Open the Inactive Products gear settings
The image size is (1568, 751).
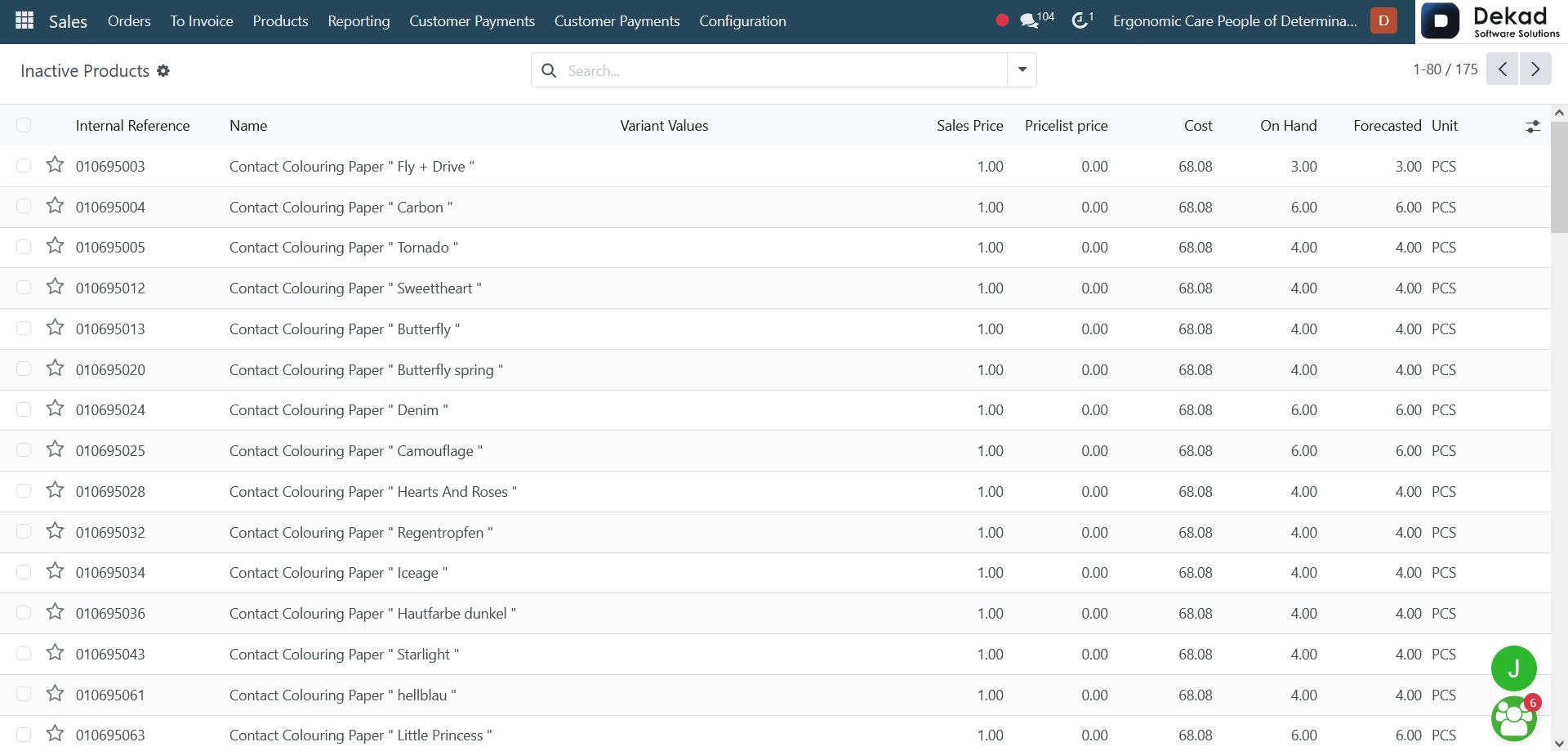pyautogui.click(x=163, y=71)
